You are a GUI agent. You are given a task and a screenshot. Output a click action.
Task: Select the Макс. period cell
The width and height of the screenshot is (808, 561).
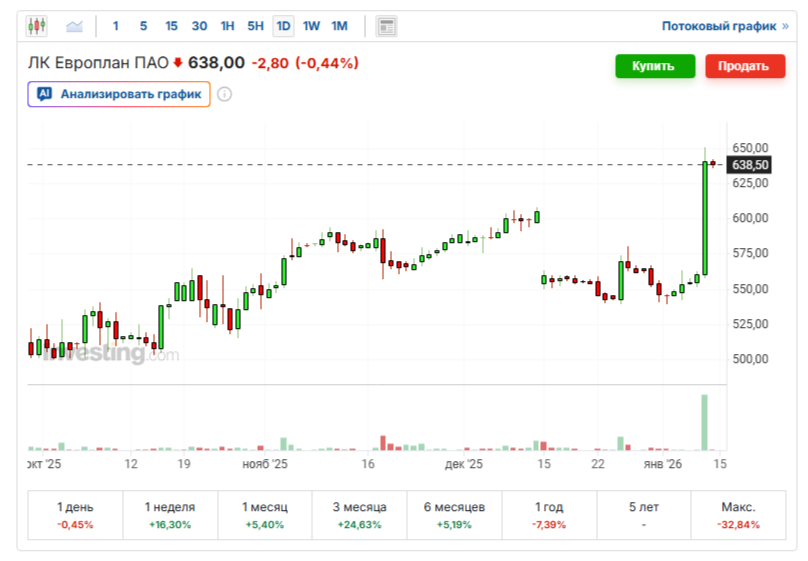(738, 515)
